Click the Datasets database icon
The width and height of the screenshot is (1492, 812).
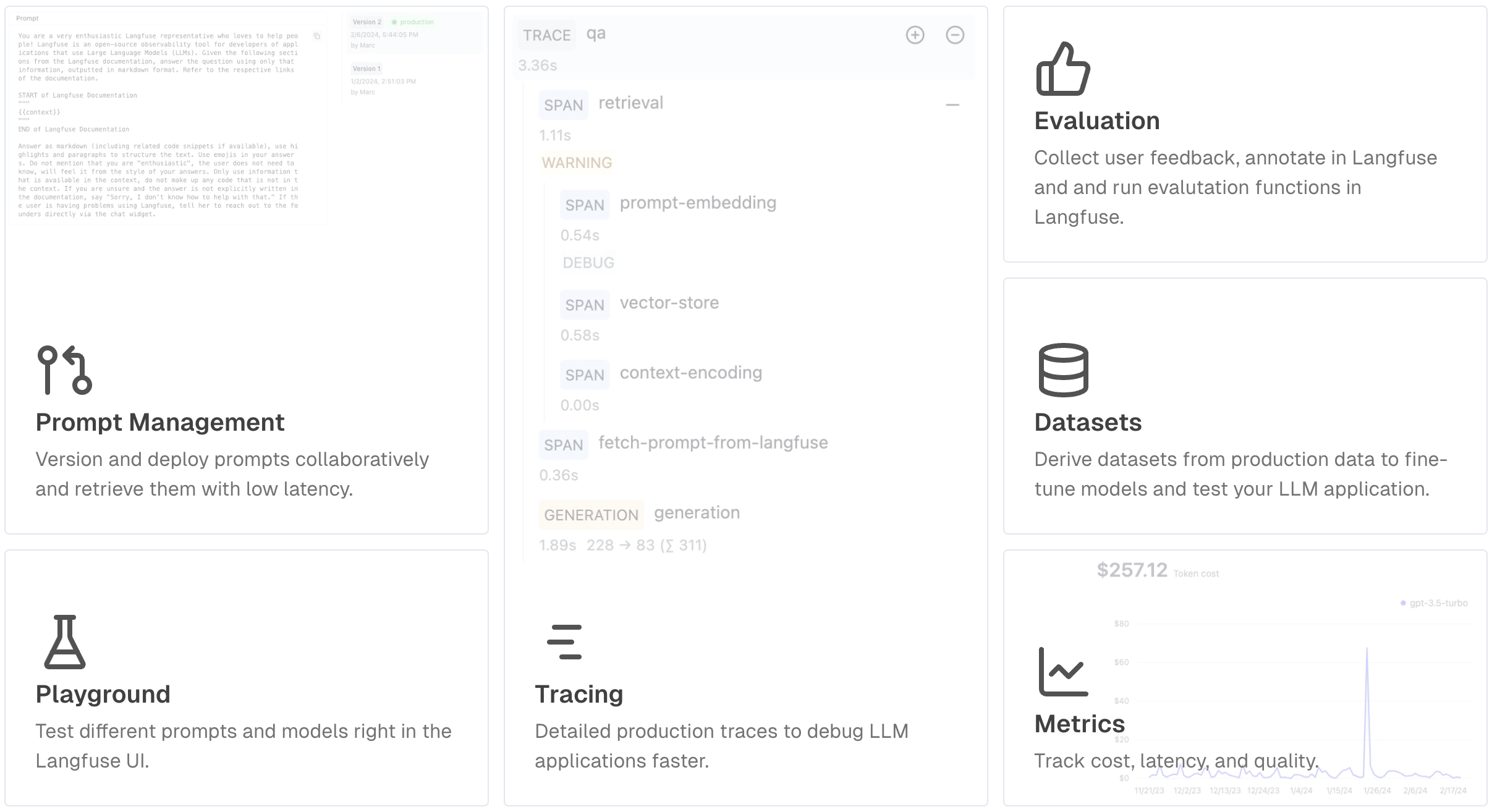tap(1063, 370)
